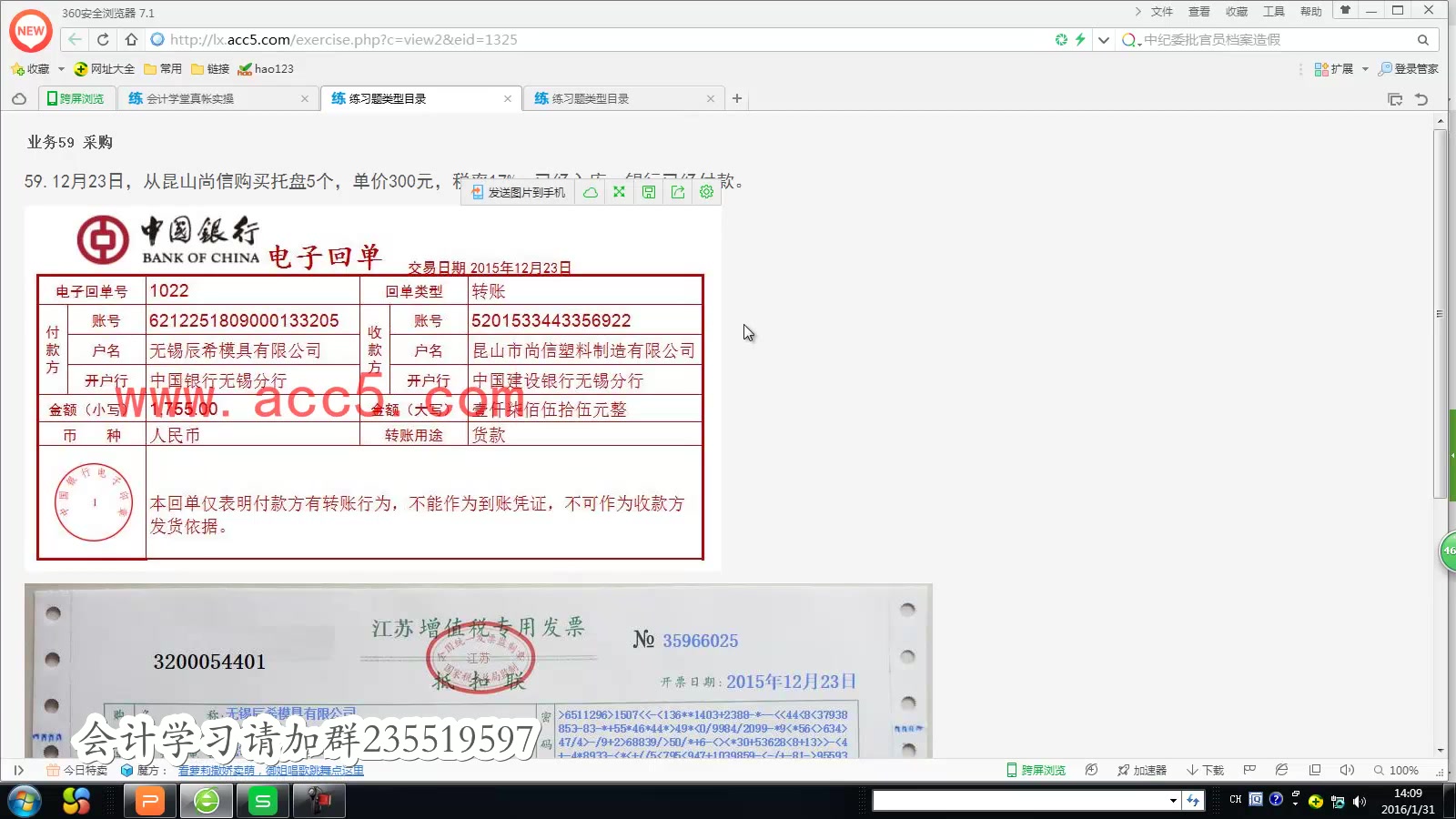1456x819 pixels.
Task: Open the 工具 menu
Action: [x=1273, y=11]
